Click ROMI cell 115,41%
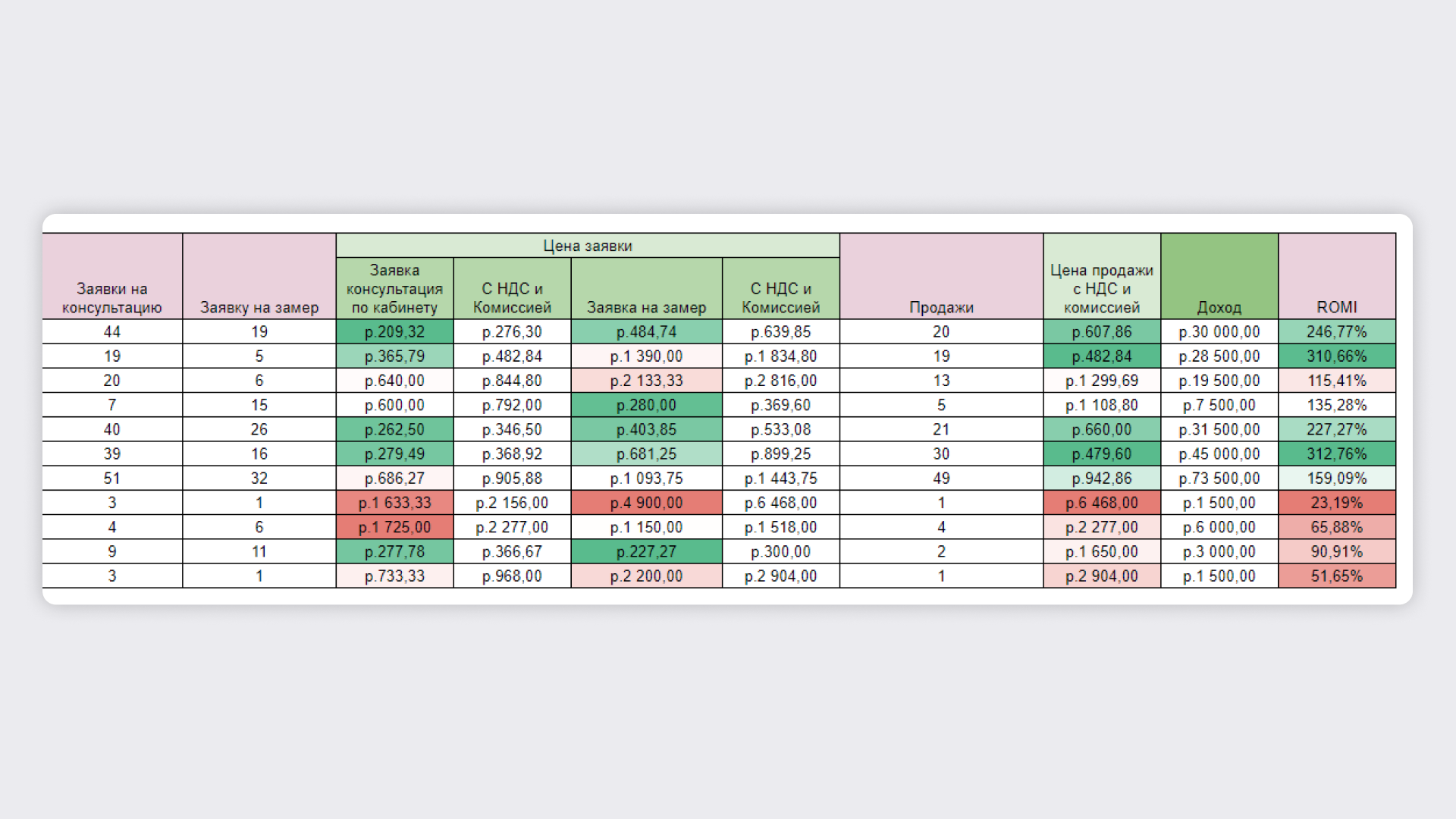The width and height of the screenshot is (1456, 819). click(1337, 381)
